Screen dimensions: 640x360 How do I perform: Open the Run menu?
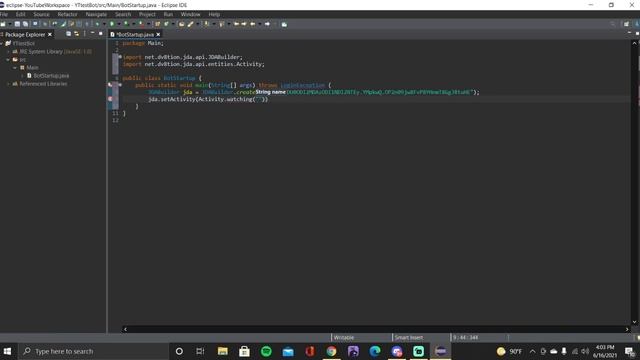pos(168,14)
